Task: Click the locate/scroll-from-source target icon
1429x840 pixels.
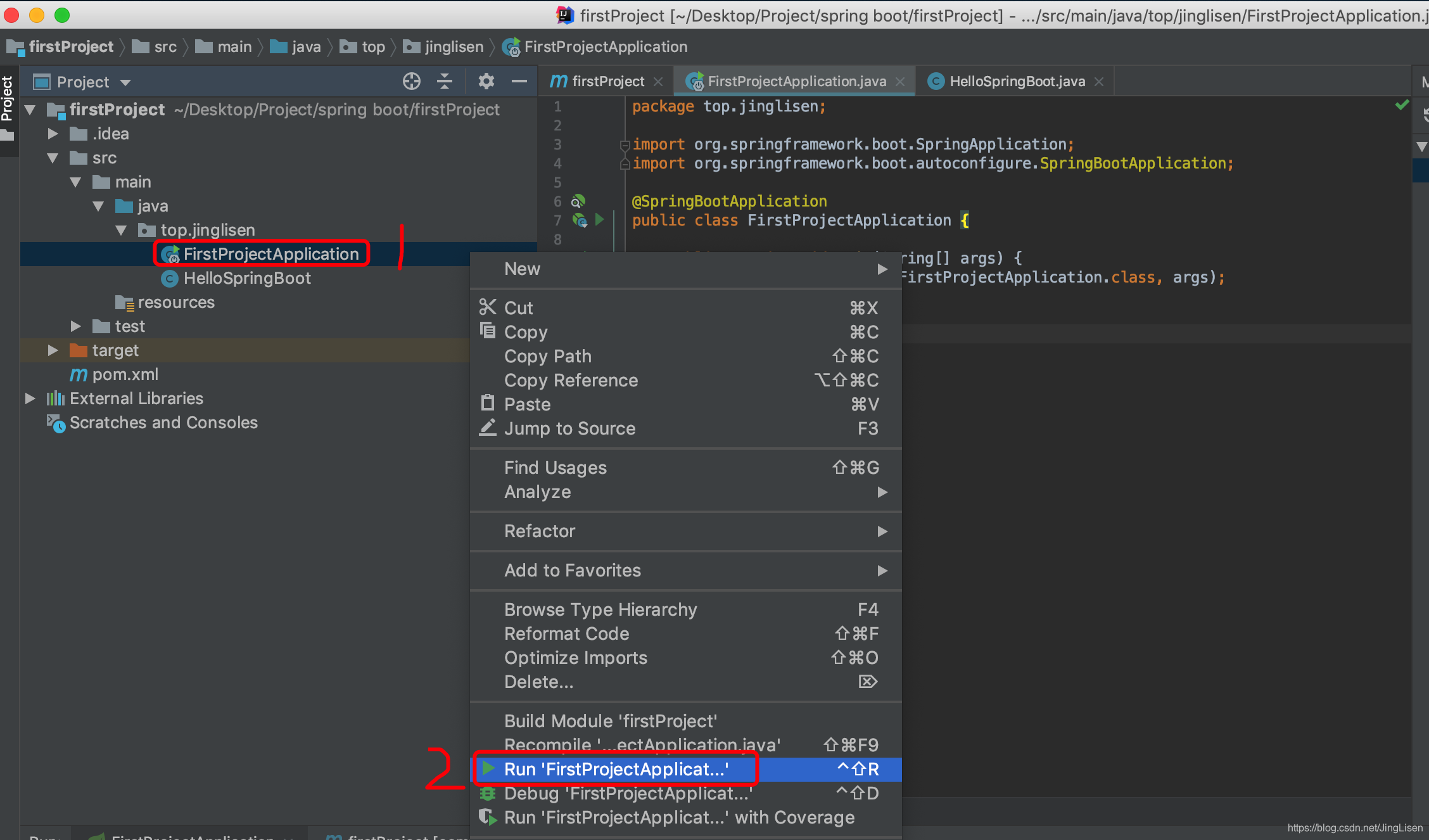Action: [x=411, y=81]
